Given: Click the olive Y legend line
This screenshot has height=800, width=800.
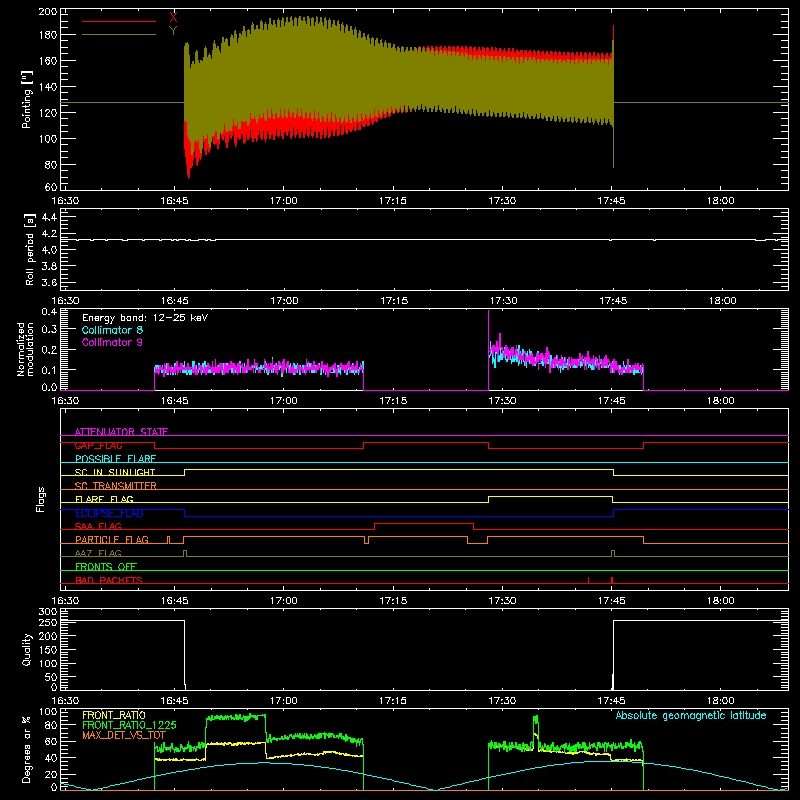Looking at the screenshot, I should 119,34.
